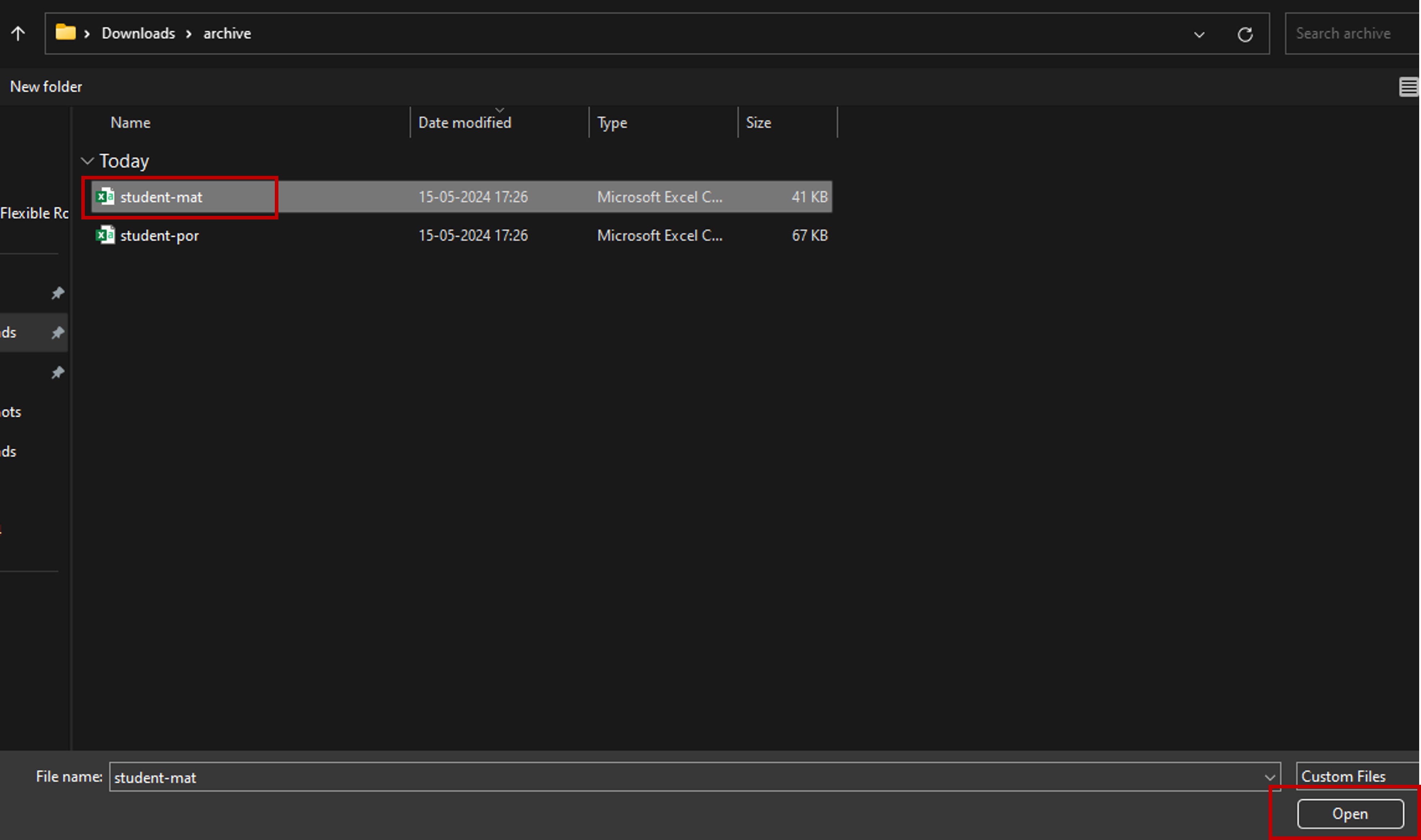Click the up-arrow navigation button
This screenshot has width=1421, height=840.
tap(18, 34)
